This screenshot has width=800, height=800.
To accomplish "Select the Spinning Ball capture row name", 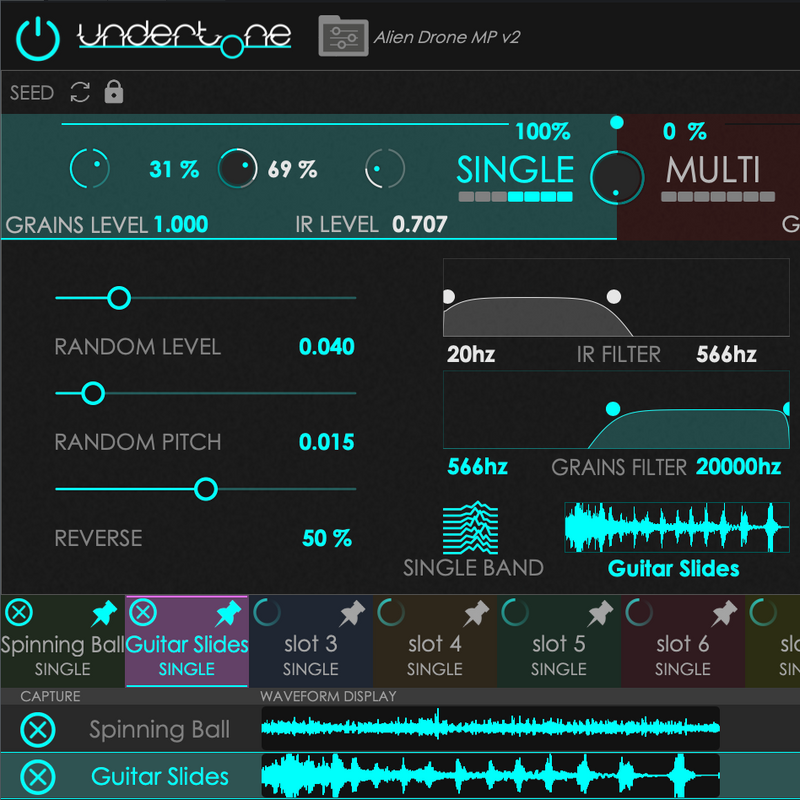I will (x=159, y=730).
